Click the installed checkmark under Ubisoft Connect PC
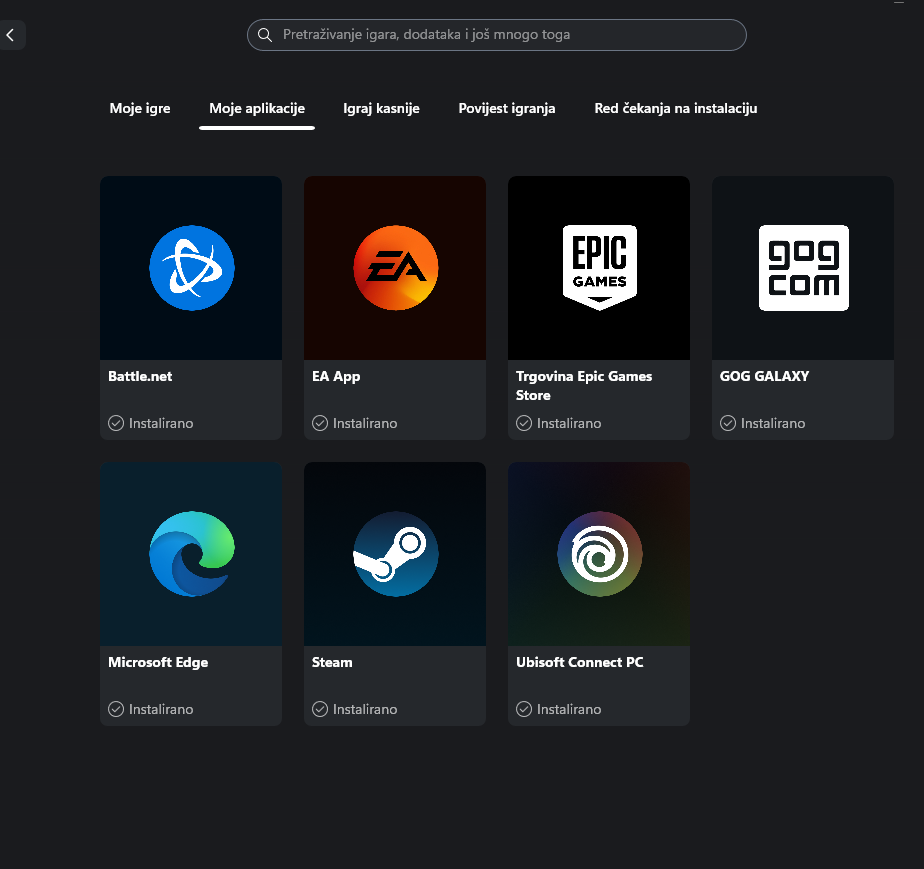This screenshot has width=924, height=869. click(x=524, y=709)
